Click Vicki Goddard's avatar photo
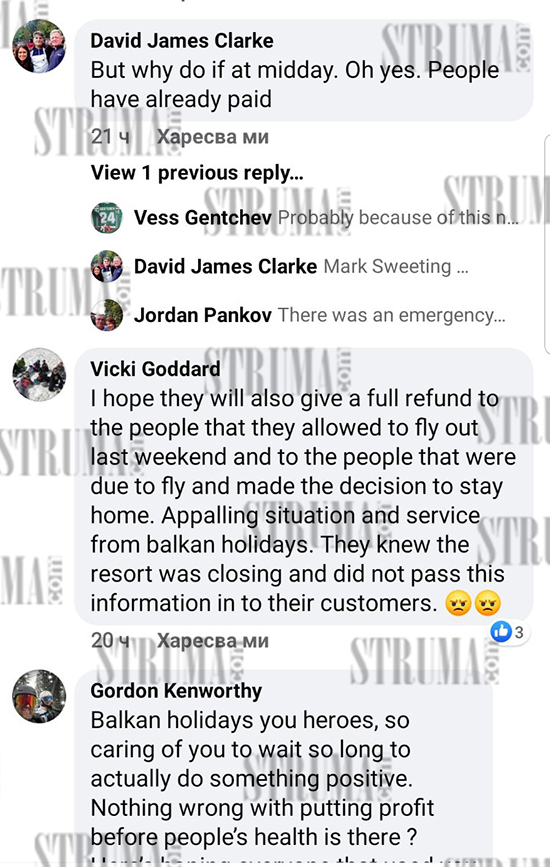Viewport: 550px width, 867px height. (39, 374)
